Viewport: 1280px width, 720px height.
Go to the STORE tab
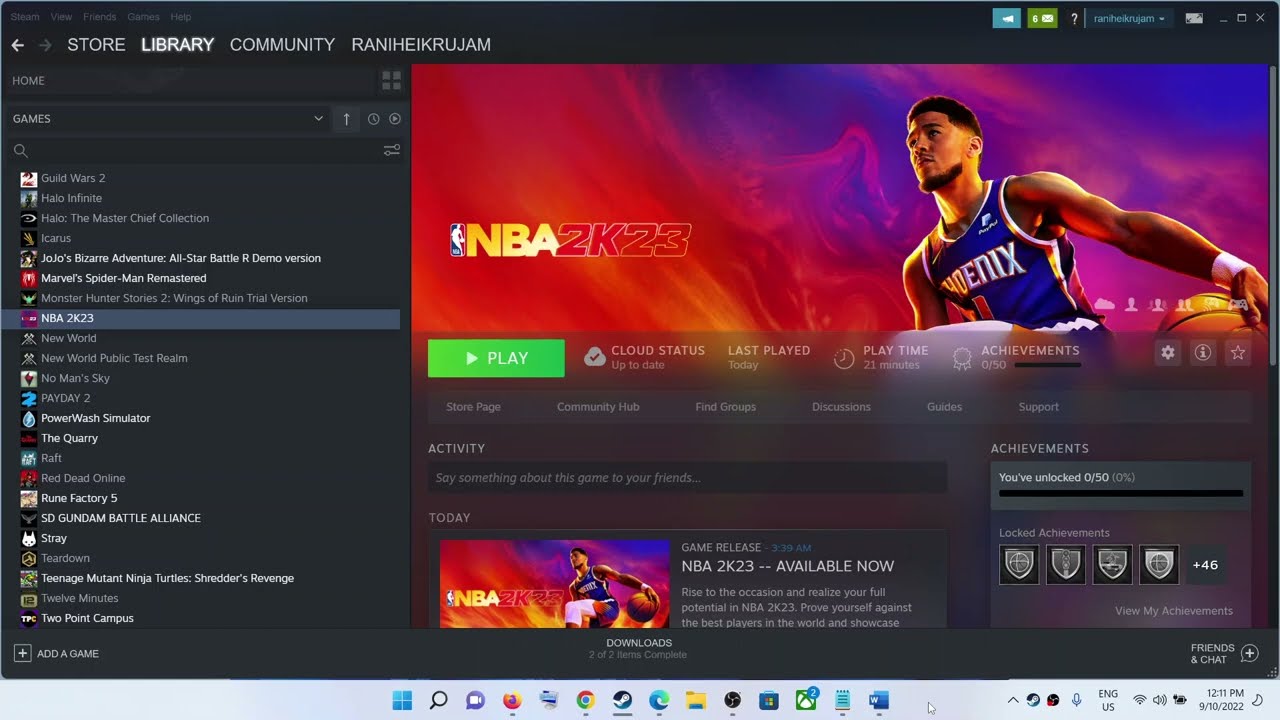tap(96, 45)
